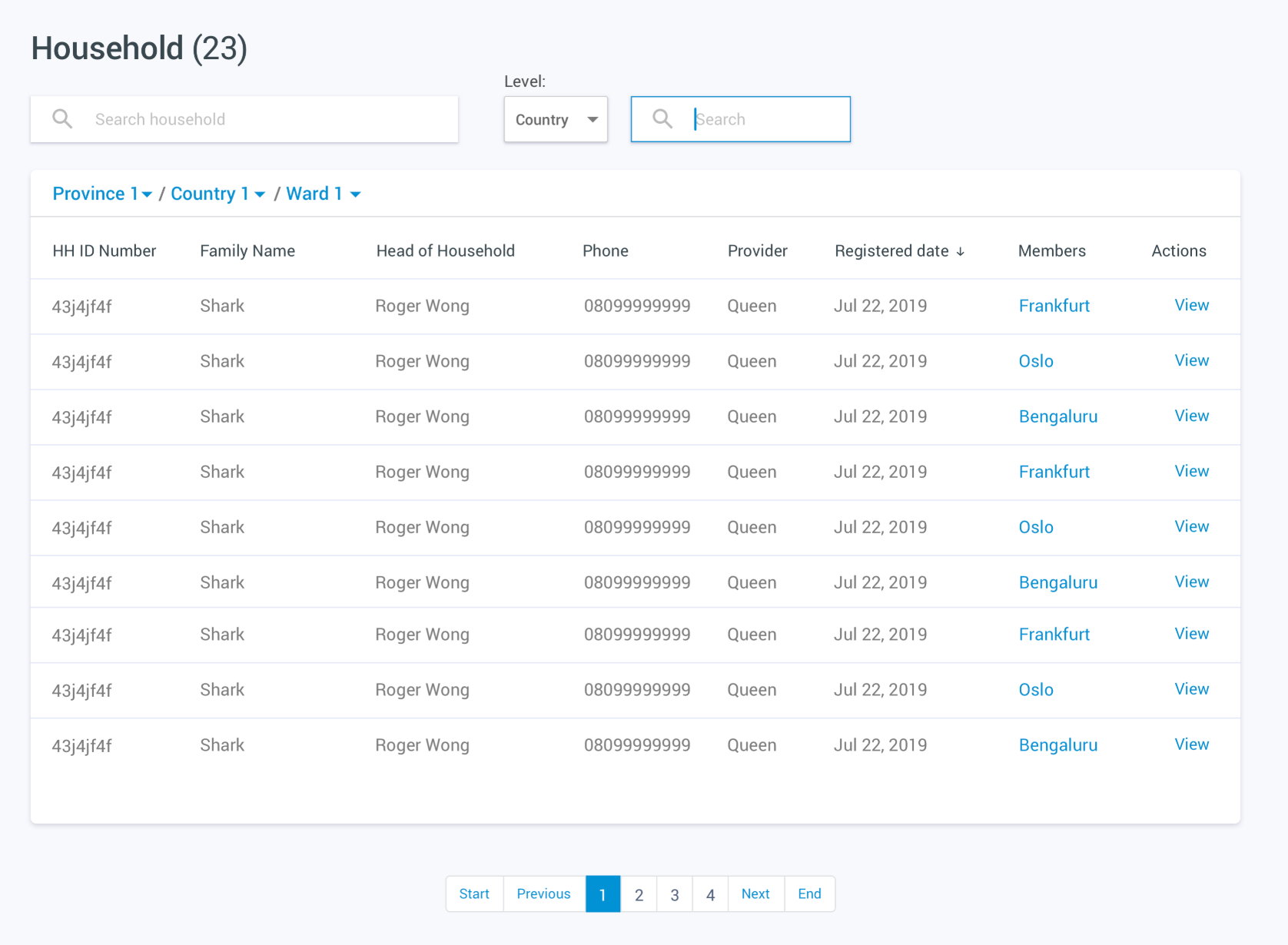The image size is (1288, 945).
Task: View Bengaluru members in the third row
Action: coord(1057,416)
